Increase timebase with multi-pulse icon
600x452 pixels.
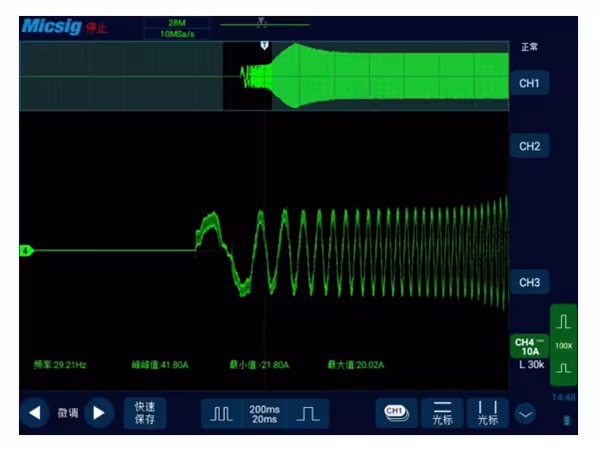tap(222, 414)
